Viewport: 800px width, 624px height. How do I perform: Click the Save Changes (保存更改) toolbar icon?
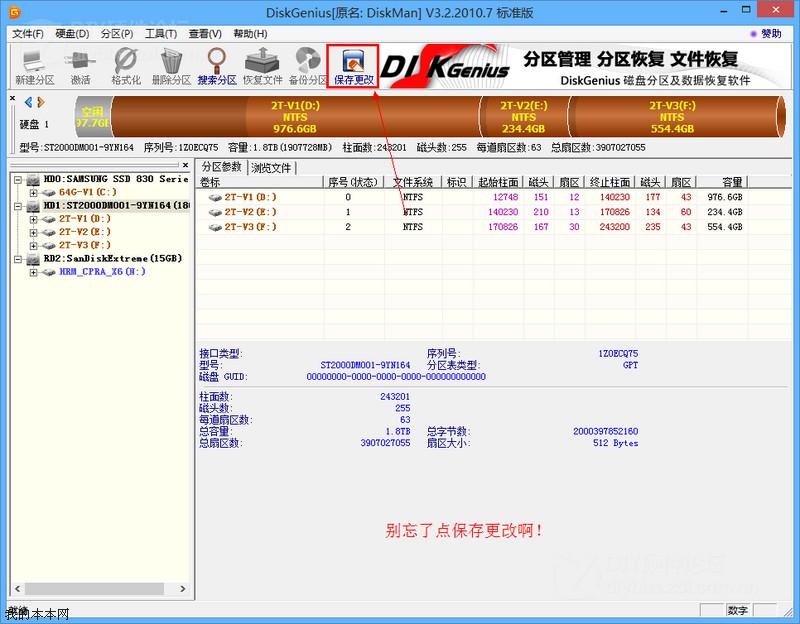[353, 66]
